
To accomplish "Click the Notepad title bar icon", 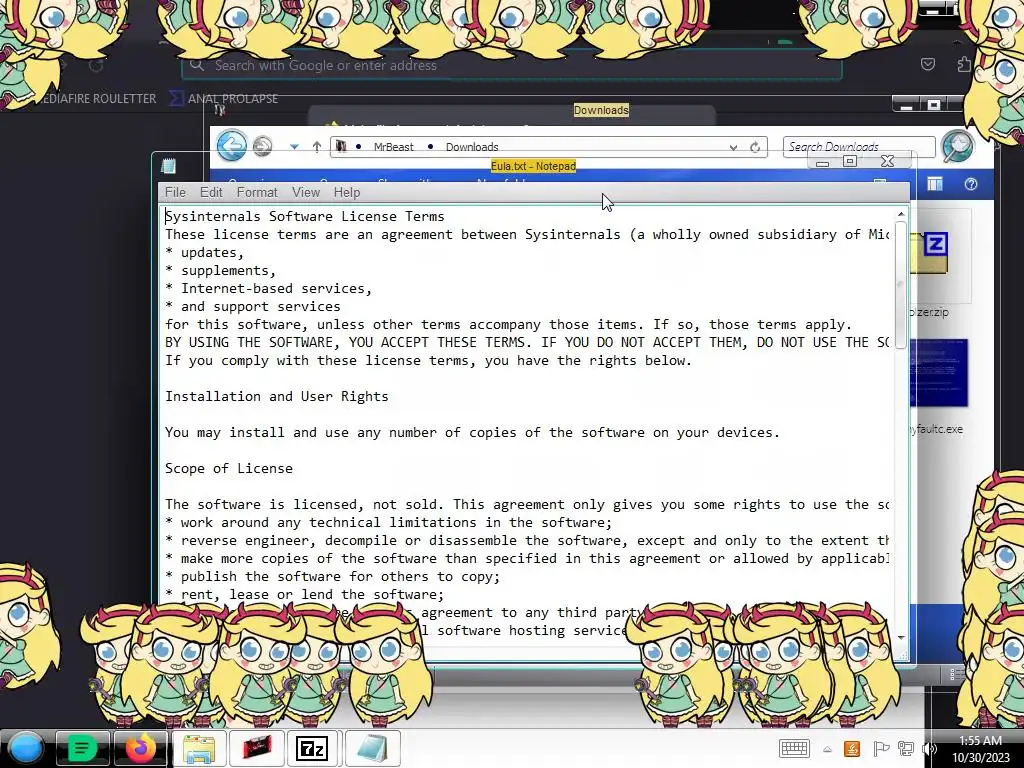I will point(168,166).
